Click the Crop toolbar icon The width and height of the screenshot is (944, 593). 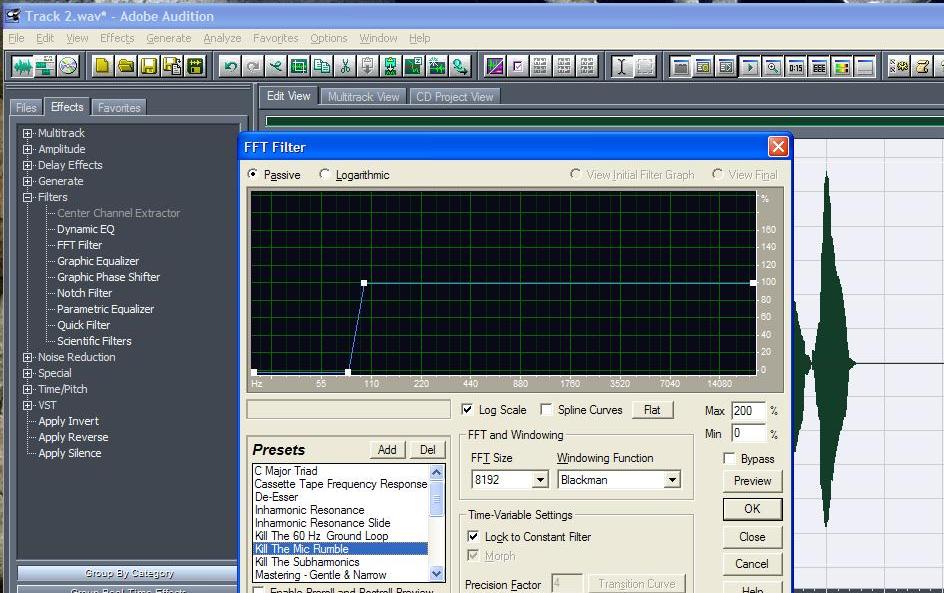coord(299,66)
